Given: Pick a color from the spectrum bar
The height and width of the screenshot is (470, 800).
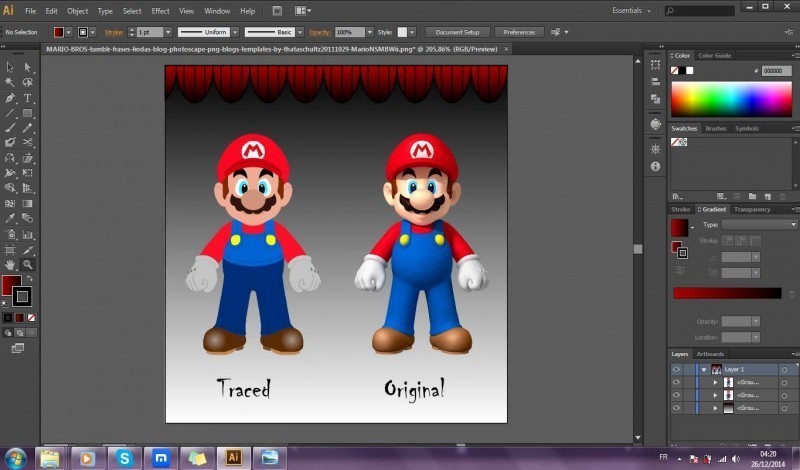Looking at the screenshot, I should (x=731, y=99).
